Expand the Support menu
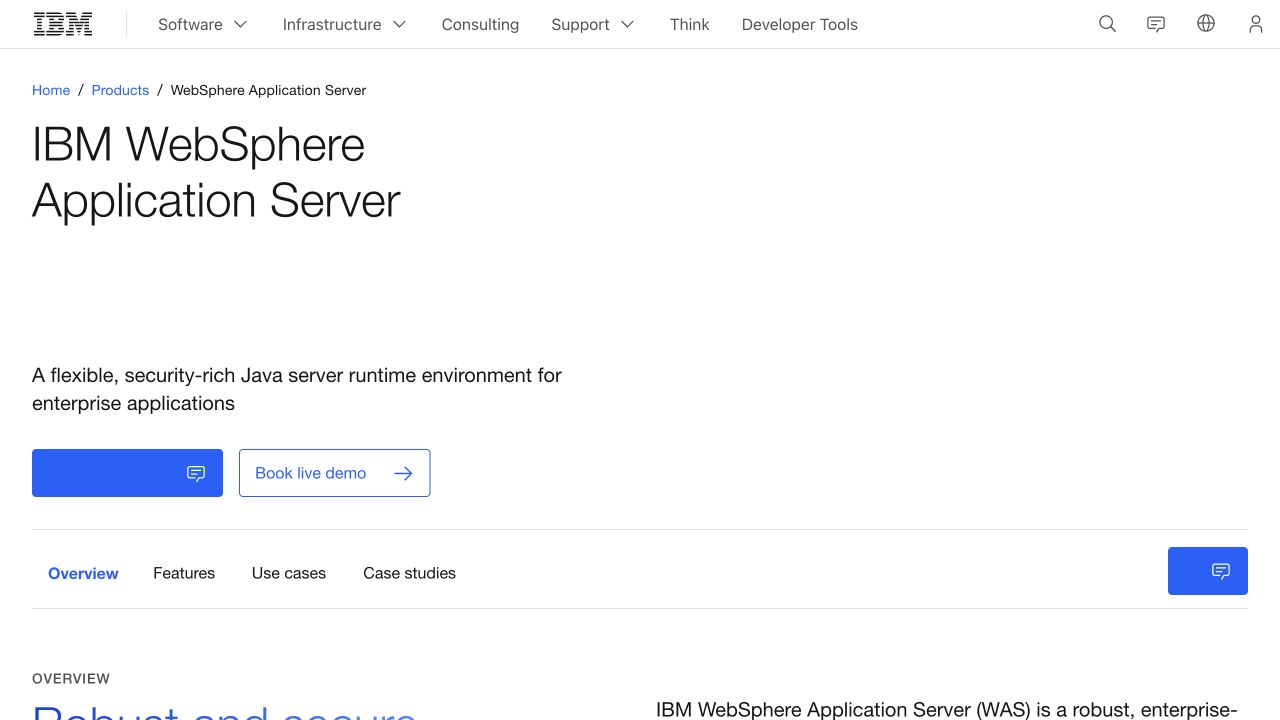Viewport: 1280px width, 720px height. pyautogui.click(x=593, y=24)
